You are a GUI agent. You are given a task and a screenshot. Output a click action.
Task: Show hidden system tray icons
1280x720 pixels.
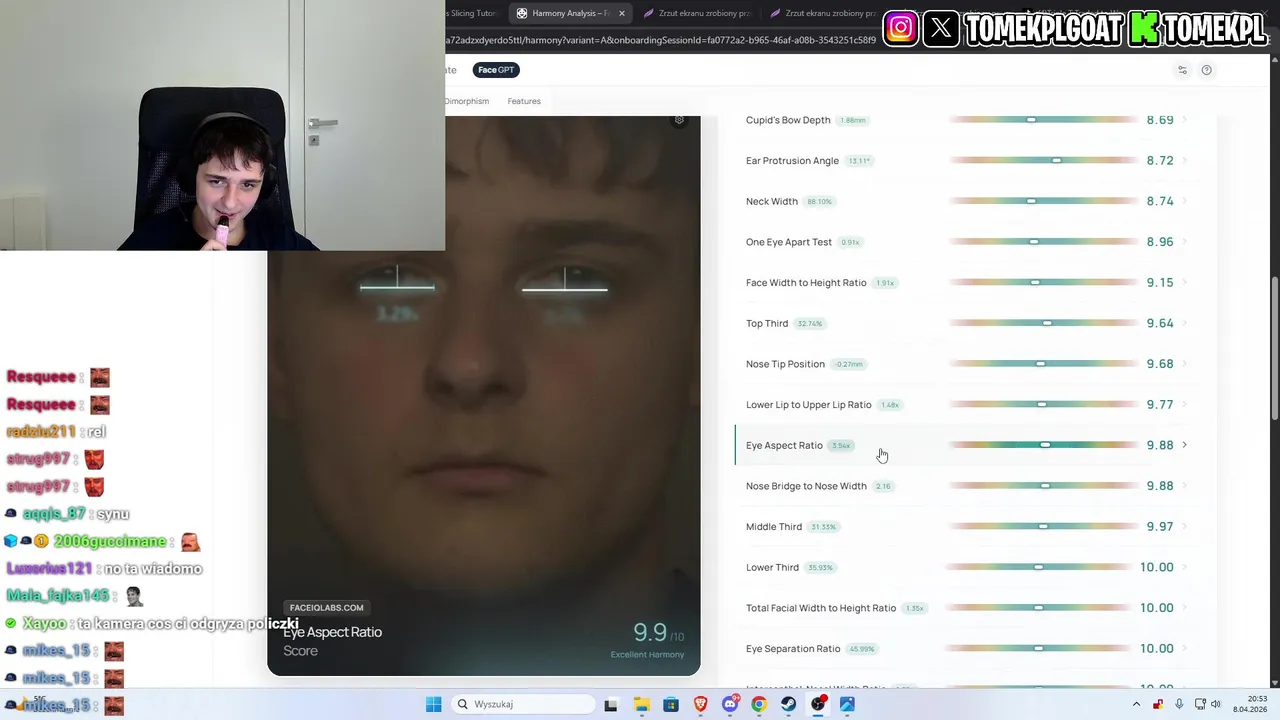(x=1136, y=704)
